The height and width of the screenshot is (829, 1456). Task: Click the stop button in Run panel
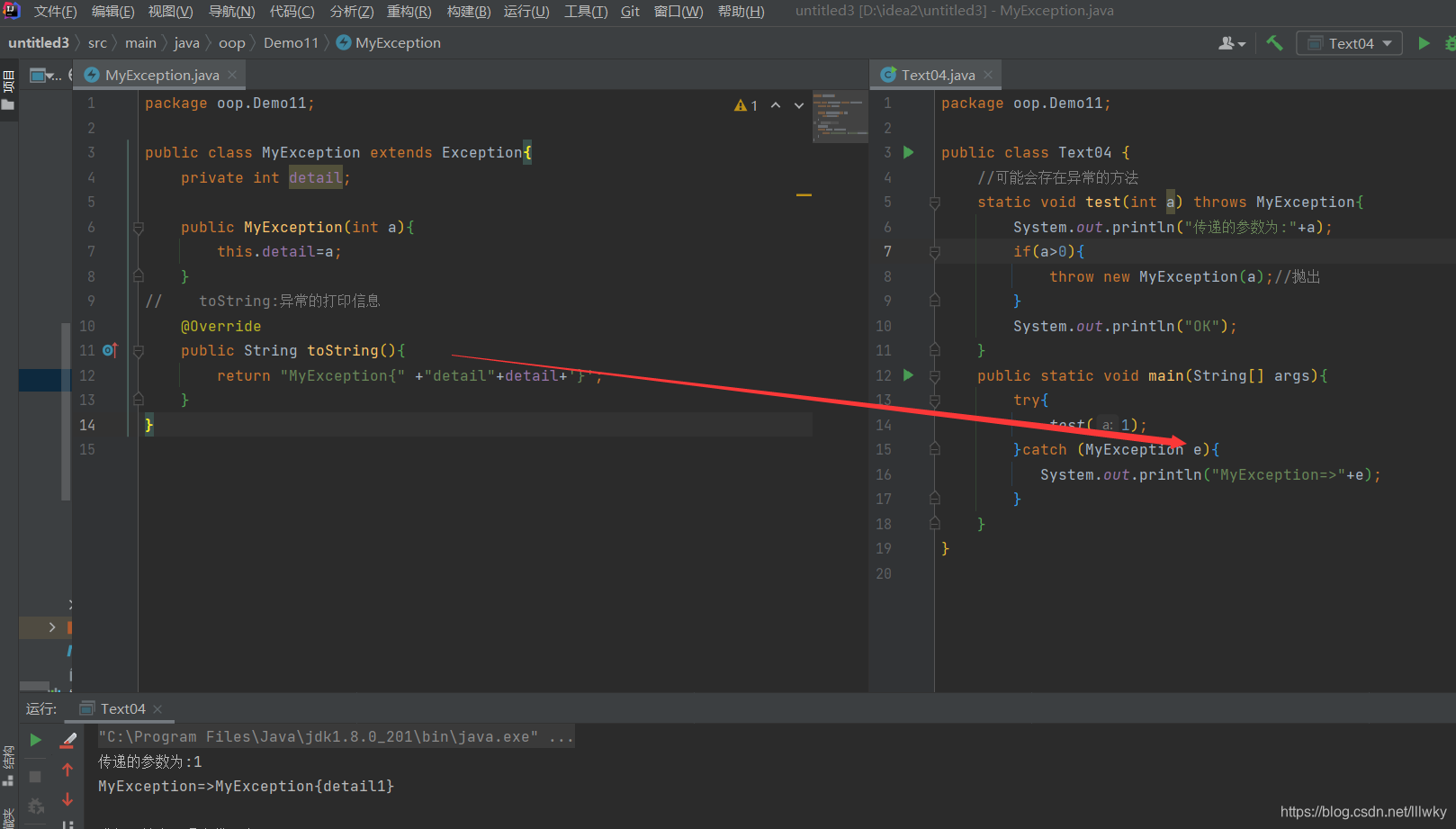tap(35, 776)
